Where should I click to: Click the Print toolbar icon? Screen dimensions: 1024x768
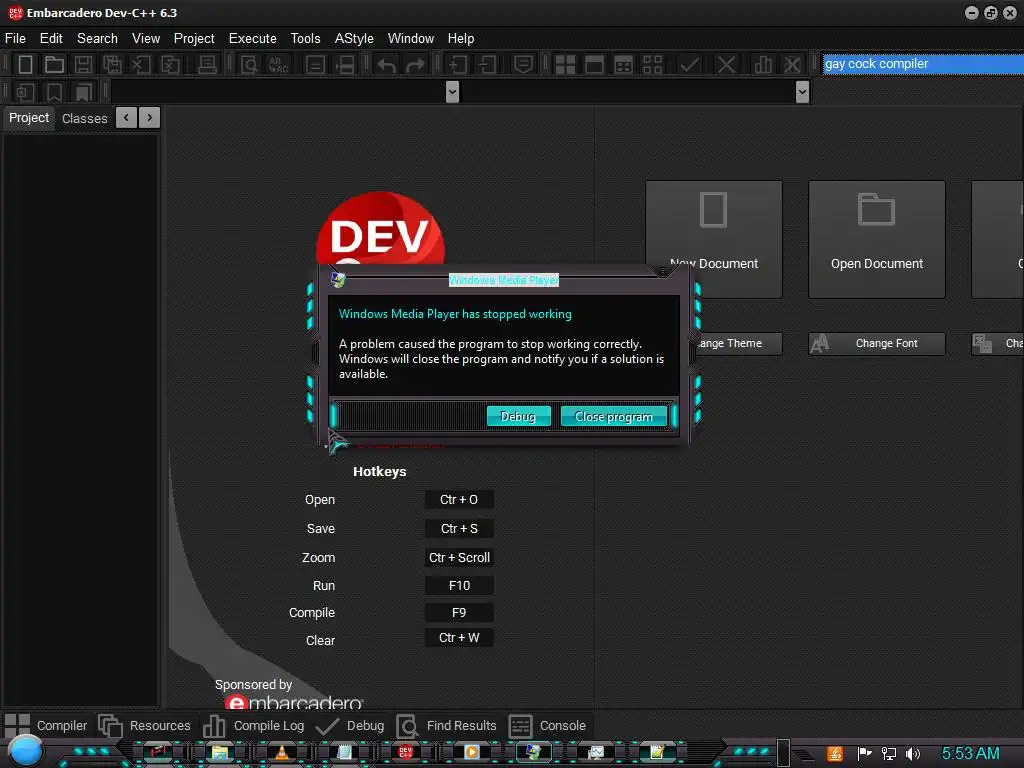(207, 64)
